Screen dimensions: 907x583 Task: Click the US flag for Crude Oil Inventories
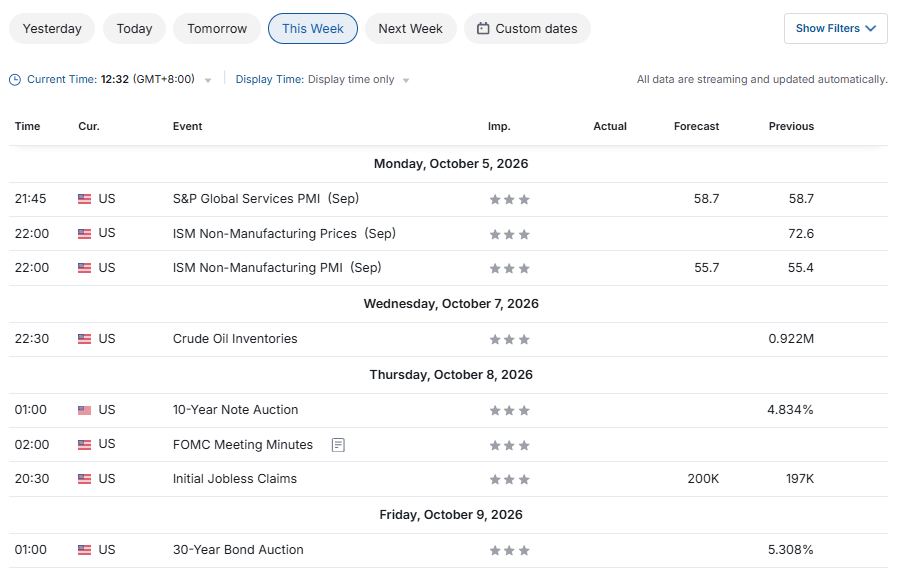[84, 339]
